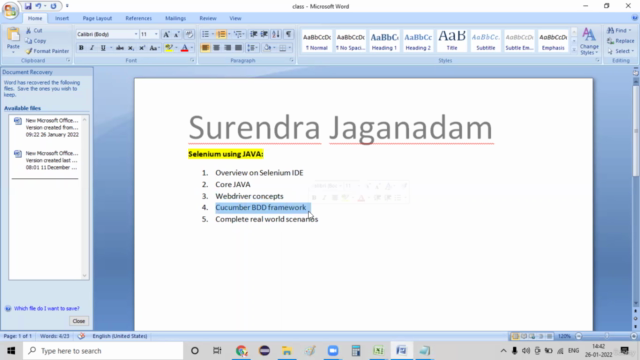The height and width of the screenshot is (360, 640).
Task: Increase paragraph indent
Action: click(x=264, y=34)
